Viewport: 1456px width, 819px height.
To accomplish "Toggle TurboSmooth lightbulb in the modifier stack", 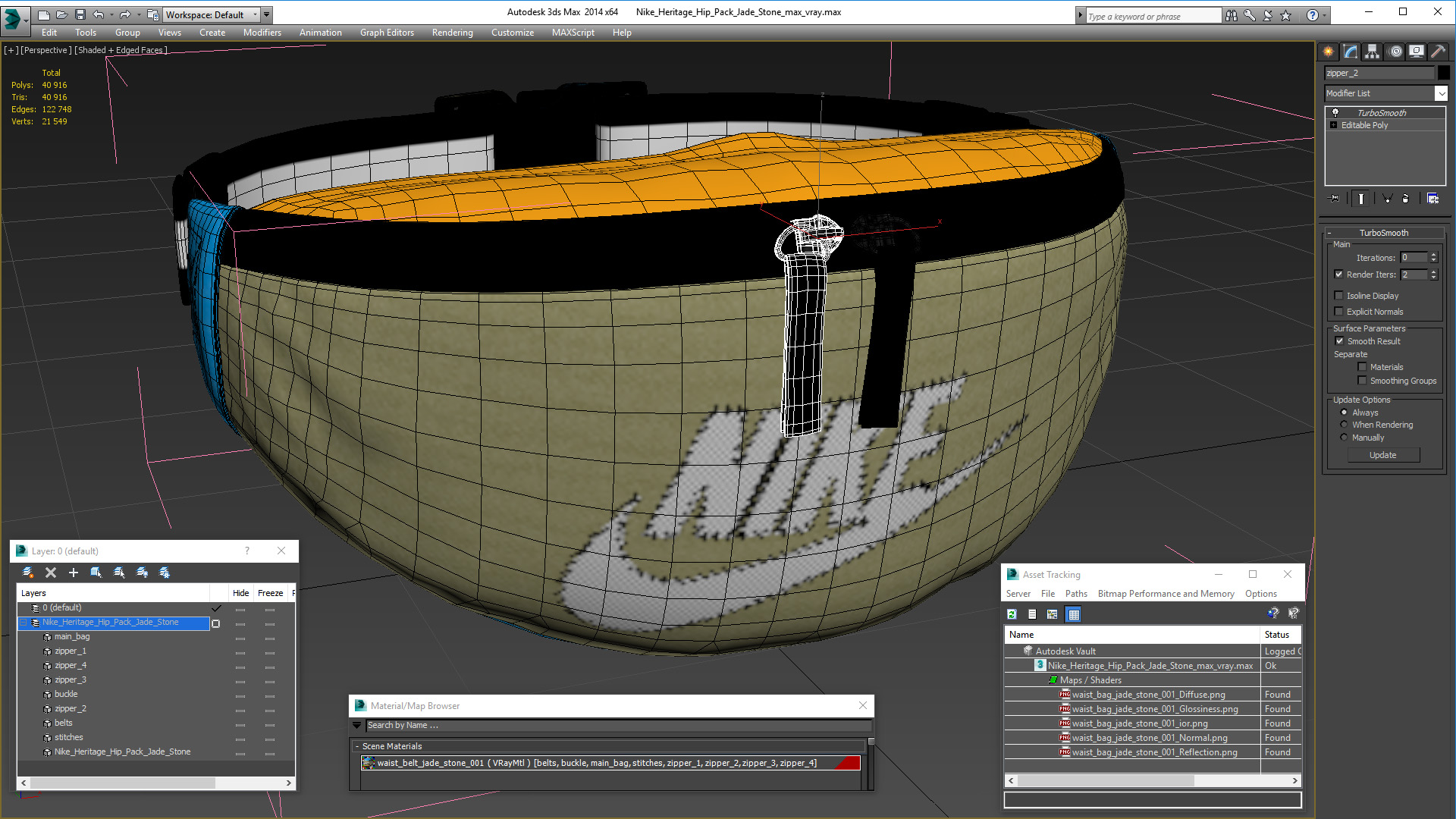I will point(1335,112).
